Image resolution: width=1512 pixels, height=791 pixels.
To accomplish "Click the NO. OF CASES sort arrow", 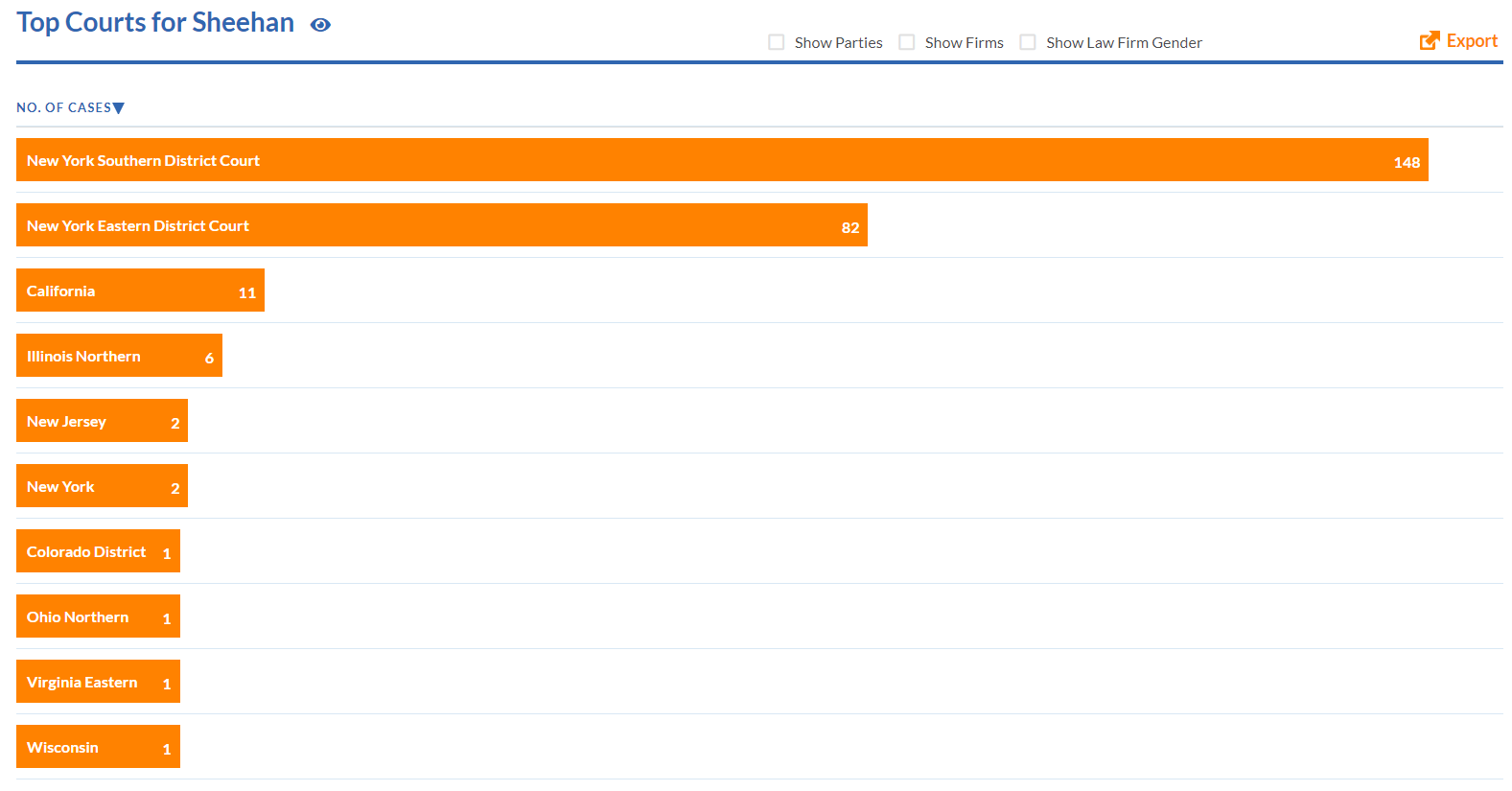I will (x=119, y=108).
